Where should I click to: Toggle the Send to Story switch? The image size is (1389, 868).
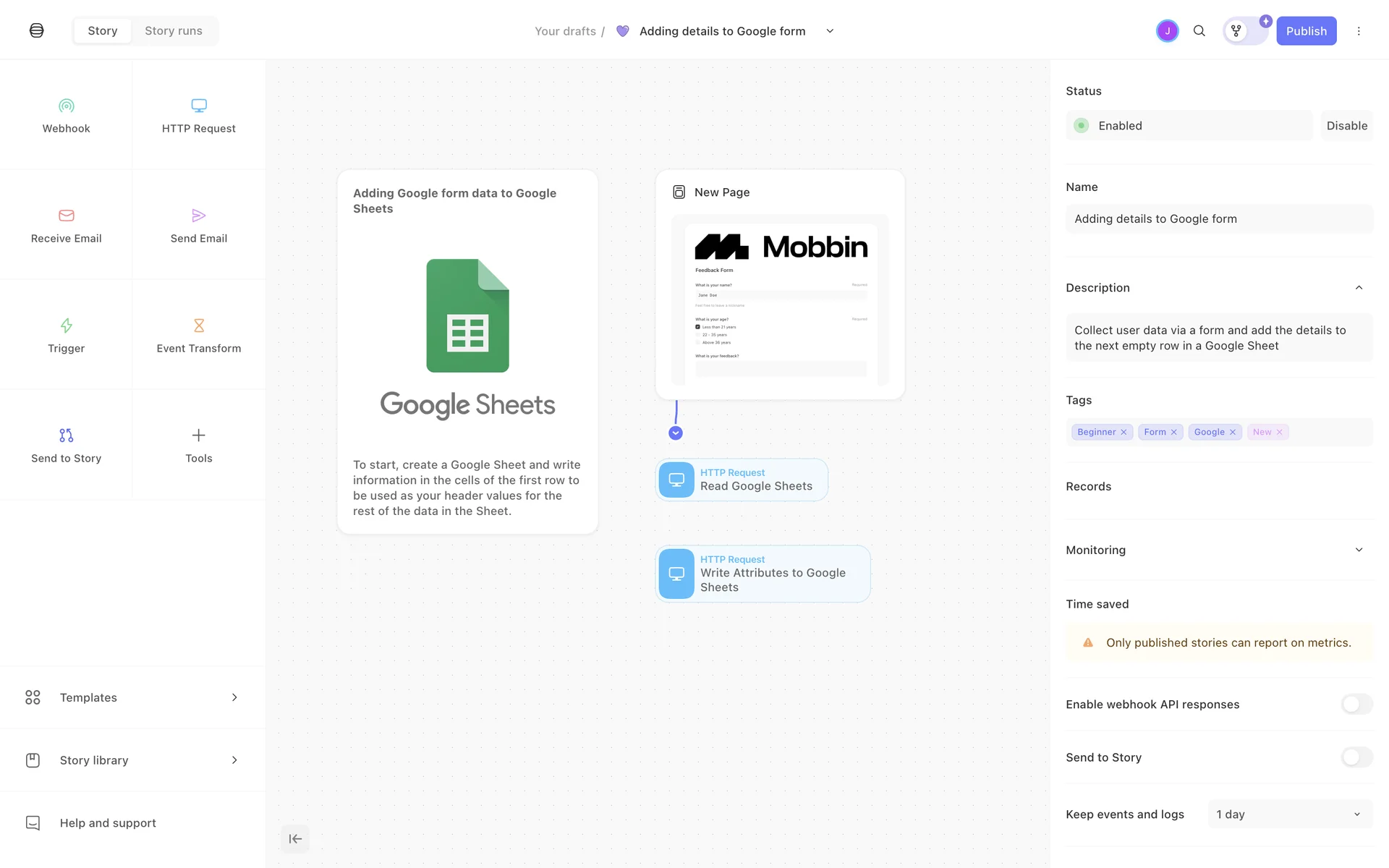[1356, 757]
